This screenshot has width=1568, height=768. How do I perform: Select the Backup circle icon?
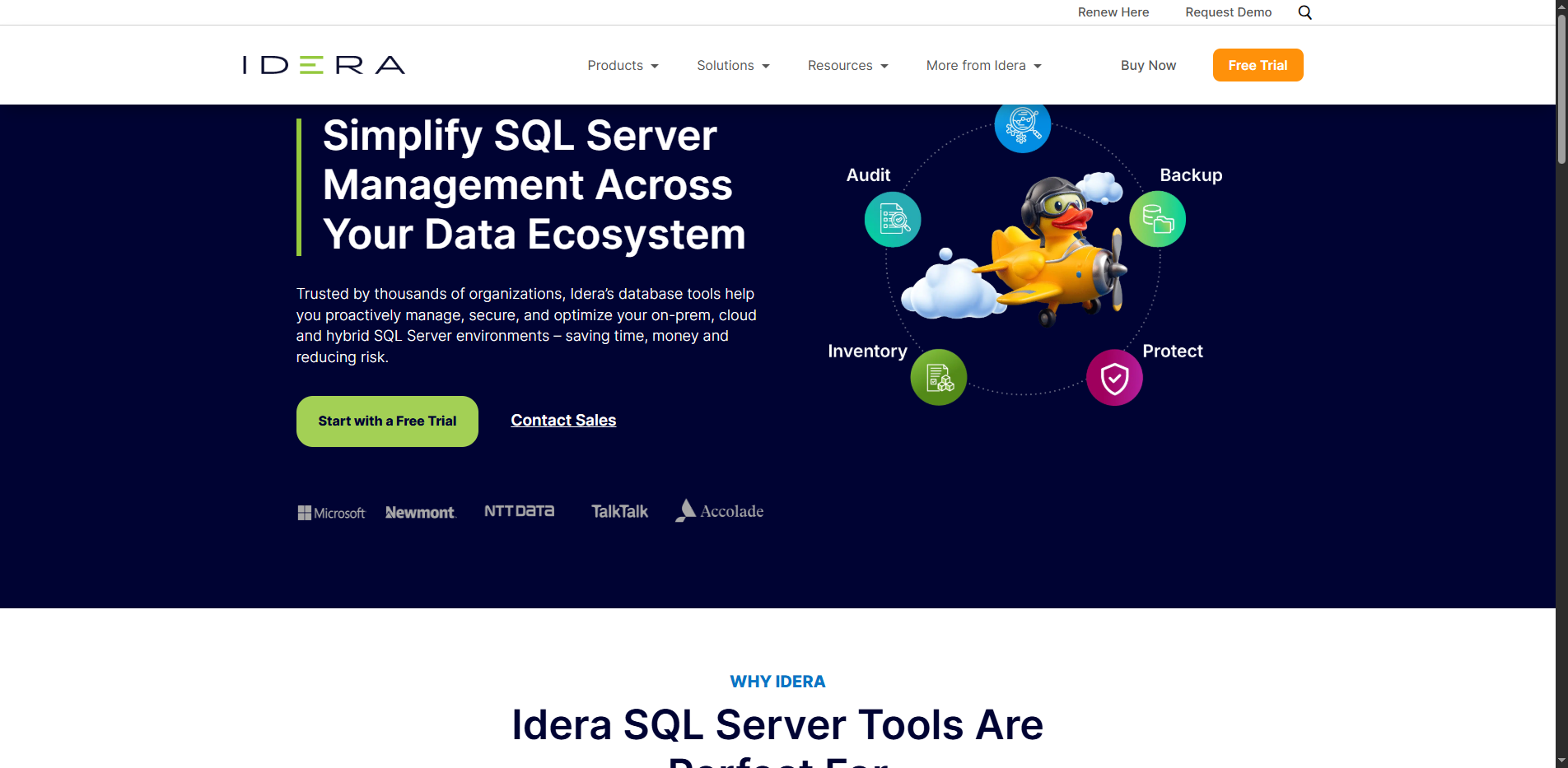tap(1157, 219)
